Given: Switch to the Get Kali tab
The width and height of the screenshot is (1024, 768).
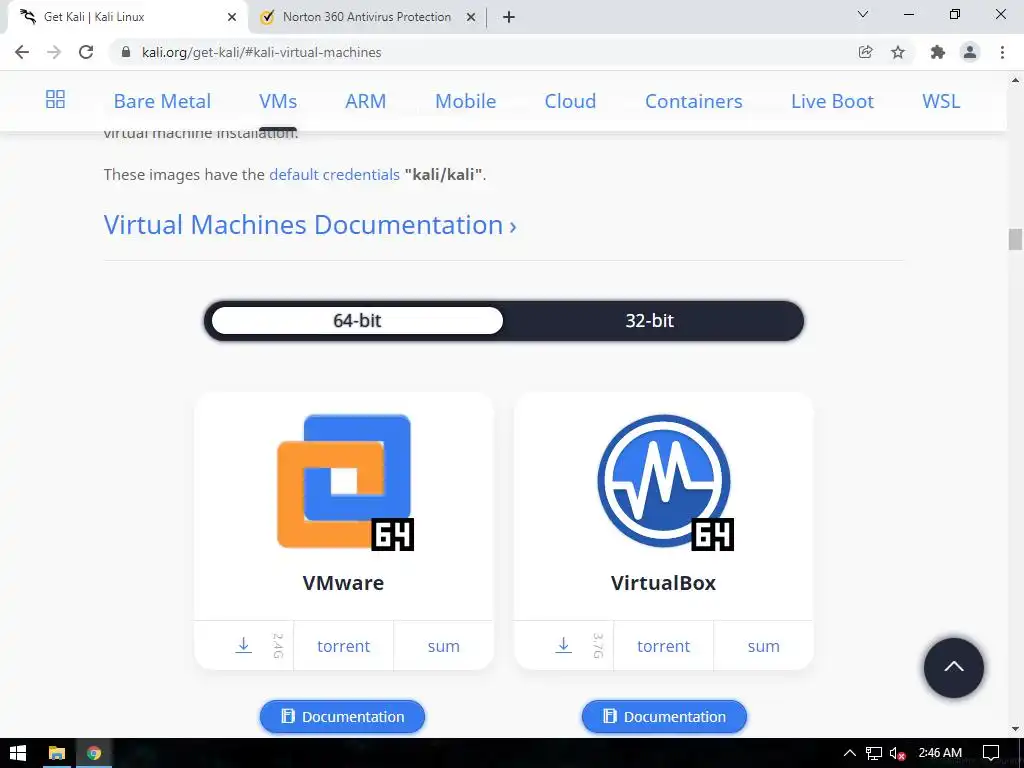Looking at the screenshot, I should (x=127, y=17).
